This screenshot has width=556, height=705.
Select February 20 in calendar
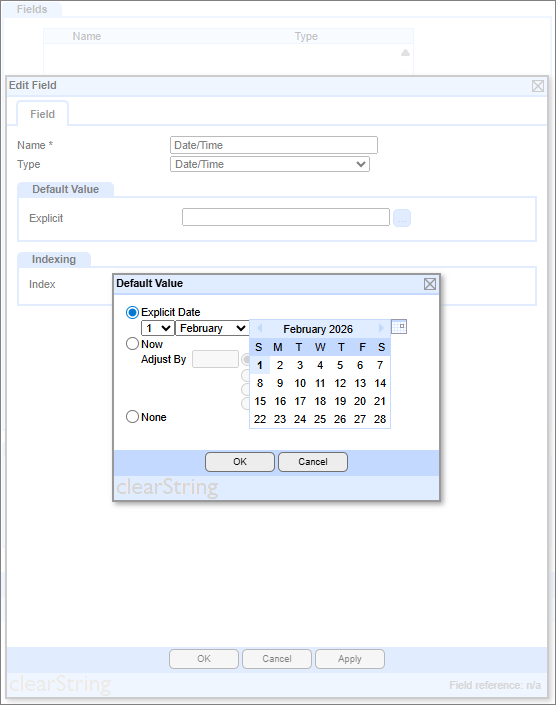click(x=360, y=401)
